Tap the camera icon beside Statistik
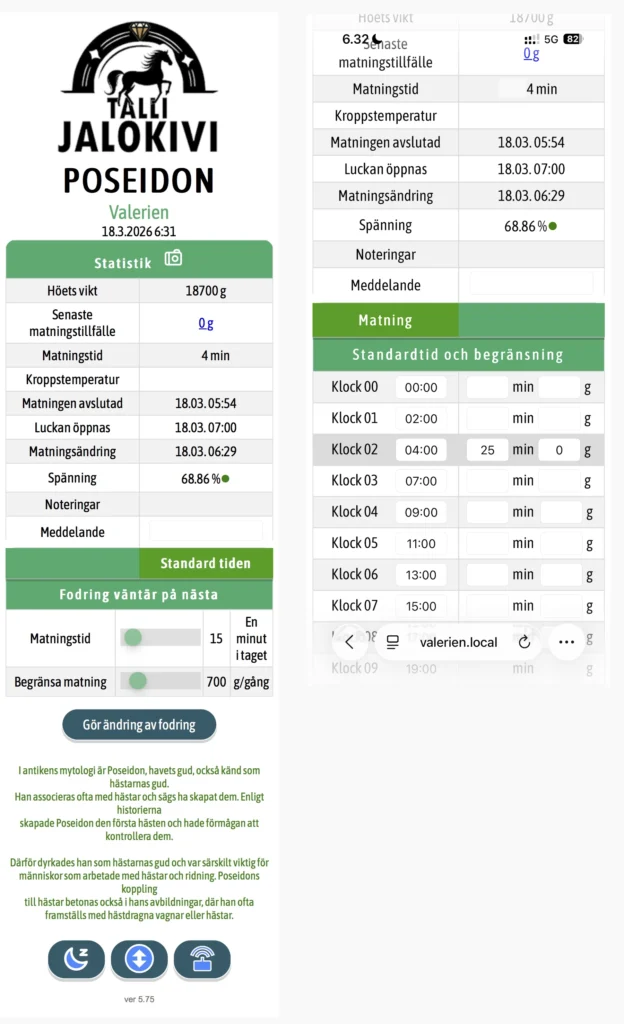Screen dimensions: 624x1024 pos(173,258)
